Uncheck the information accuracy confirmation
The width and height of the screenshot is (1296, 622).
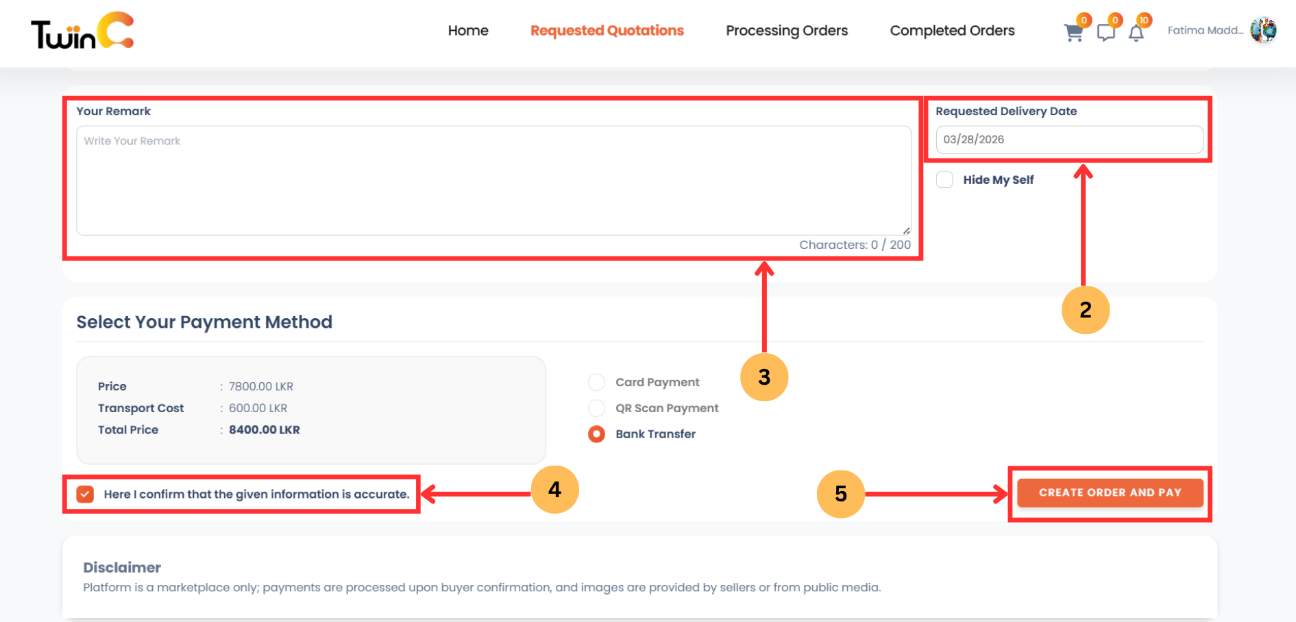pos(85,493)
